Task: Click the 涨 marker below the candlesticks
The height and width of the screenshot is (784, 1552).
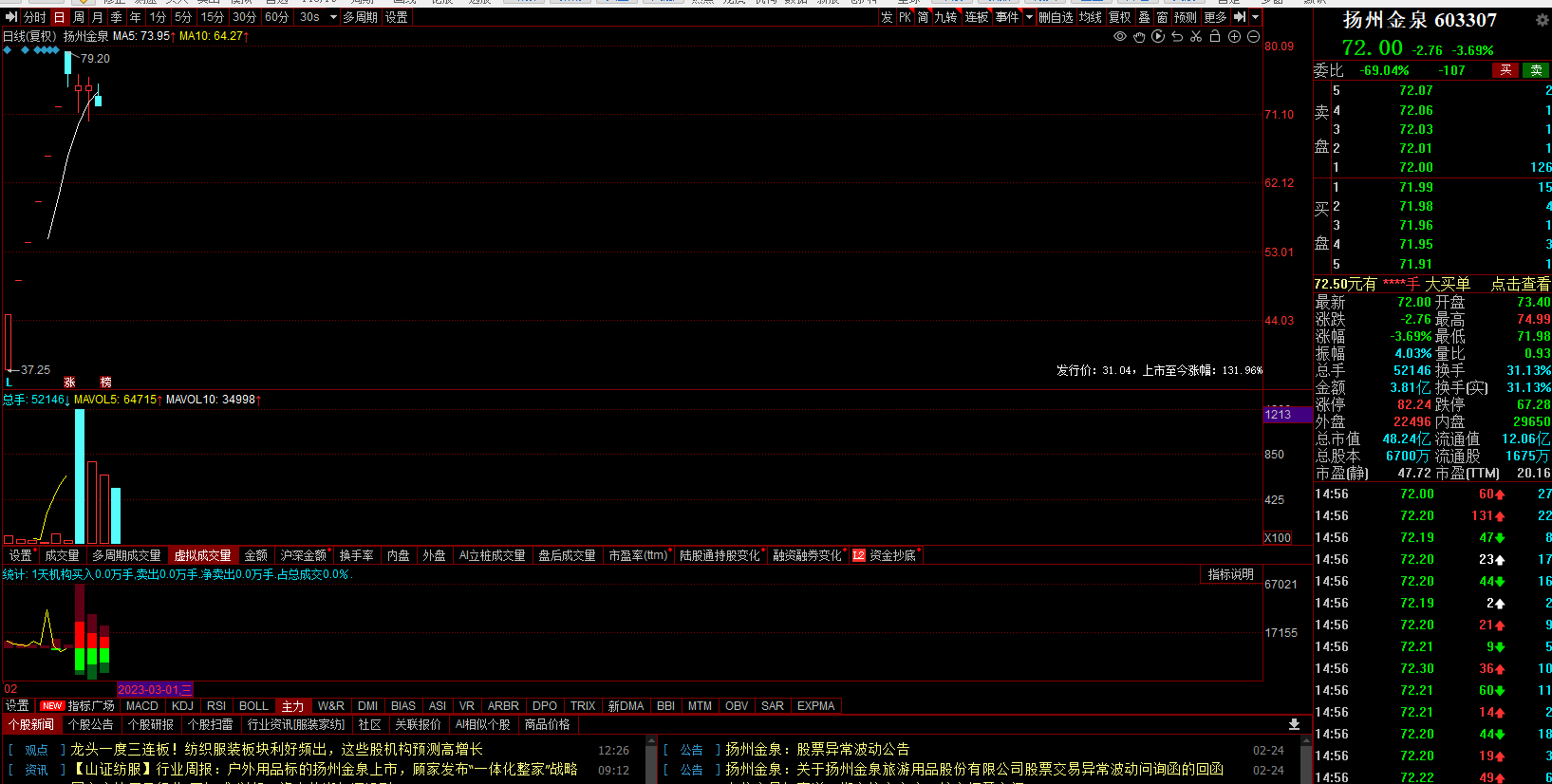Action: click(69, 382)
